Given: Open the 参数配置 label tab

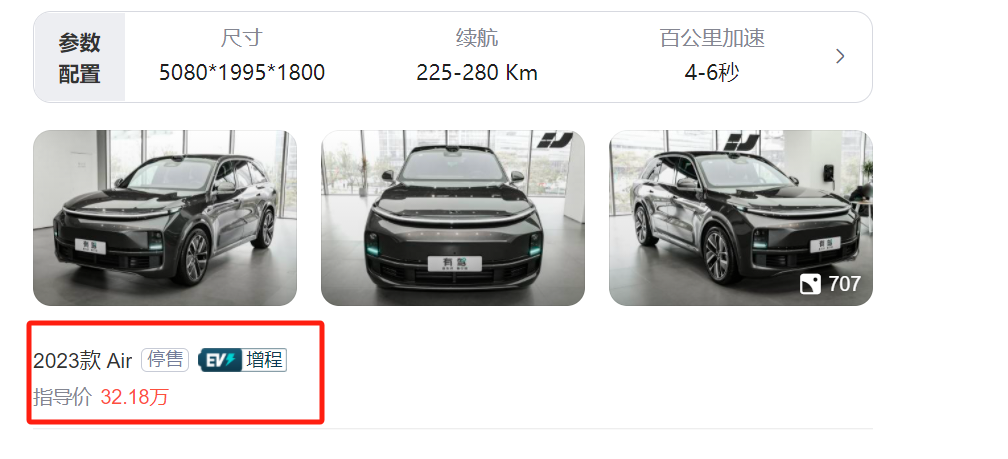Looking at the screenshot, I should (x=79, y=57).
